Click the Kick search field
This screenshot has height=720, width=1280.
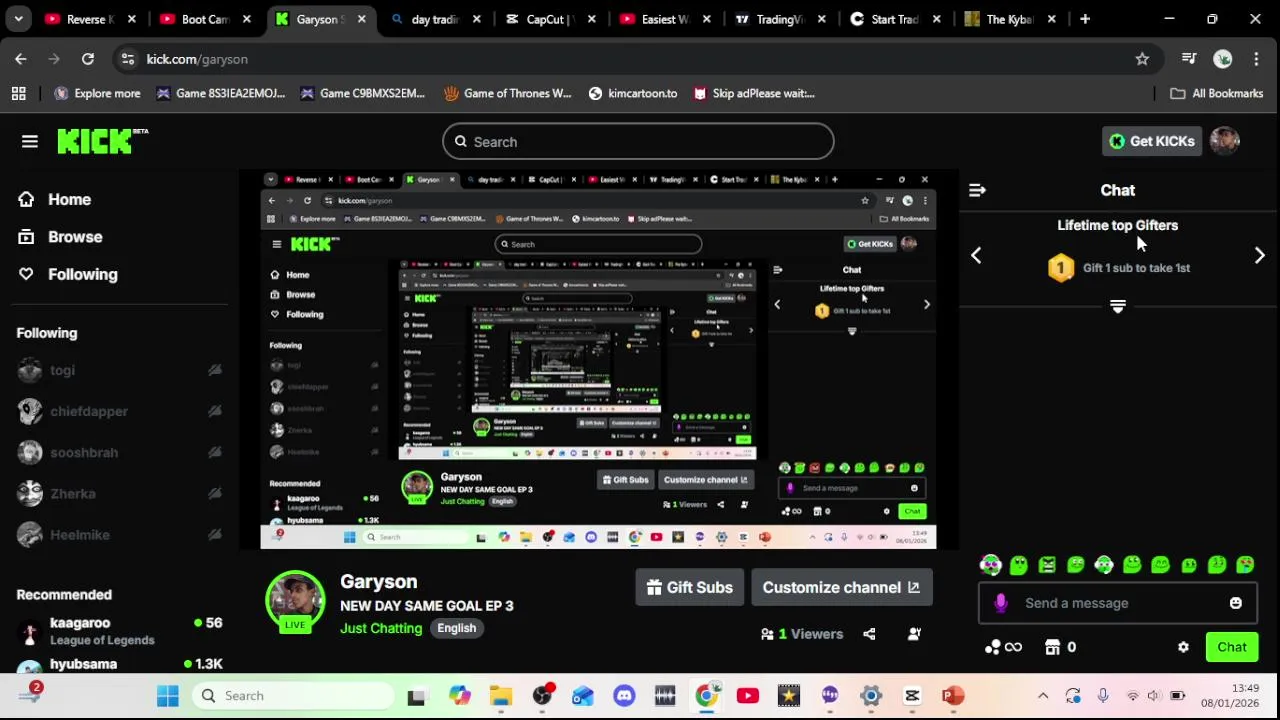[x=638, y=142]
